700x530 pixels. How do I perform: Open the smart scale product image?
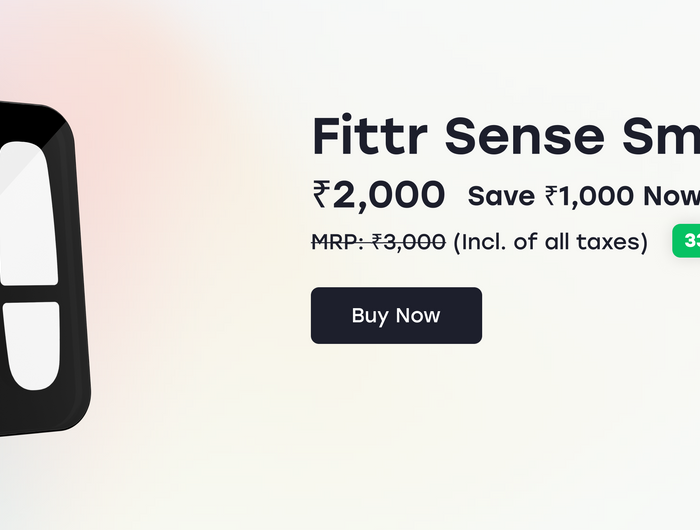click(45, 269)
